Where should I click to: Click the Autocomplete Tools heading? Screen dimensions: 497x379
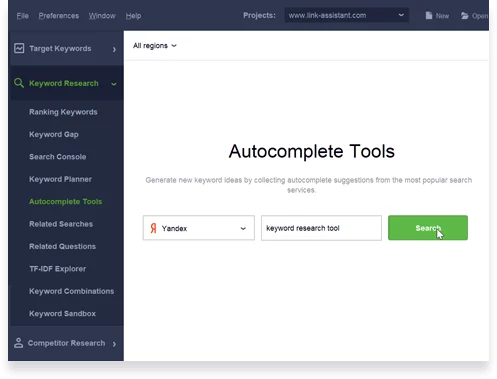tap(312, 151)
